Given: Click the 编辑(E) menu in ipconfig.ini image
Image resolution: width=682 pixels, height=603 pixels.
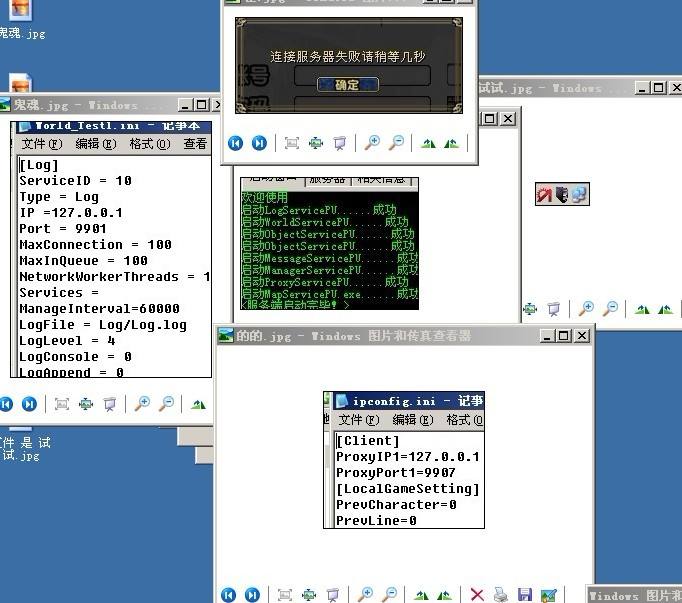Looking at the screenshot, I should (413, 420).
